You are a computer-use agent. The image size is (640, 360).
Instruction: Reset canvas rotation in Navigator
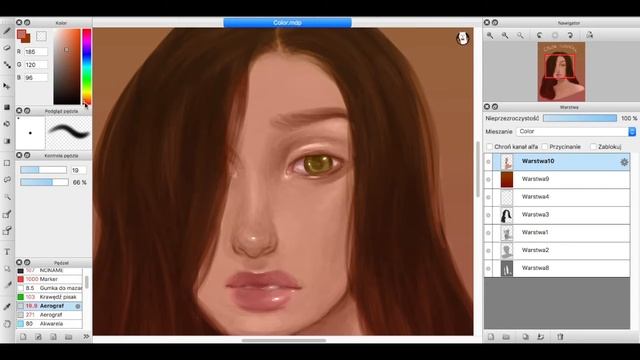click(555, 36)
